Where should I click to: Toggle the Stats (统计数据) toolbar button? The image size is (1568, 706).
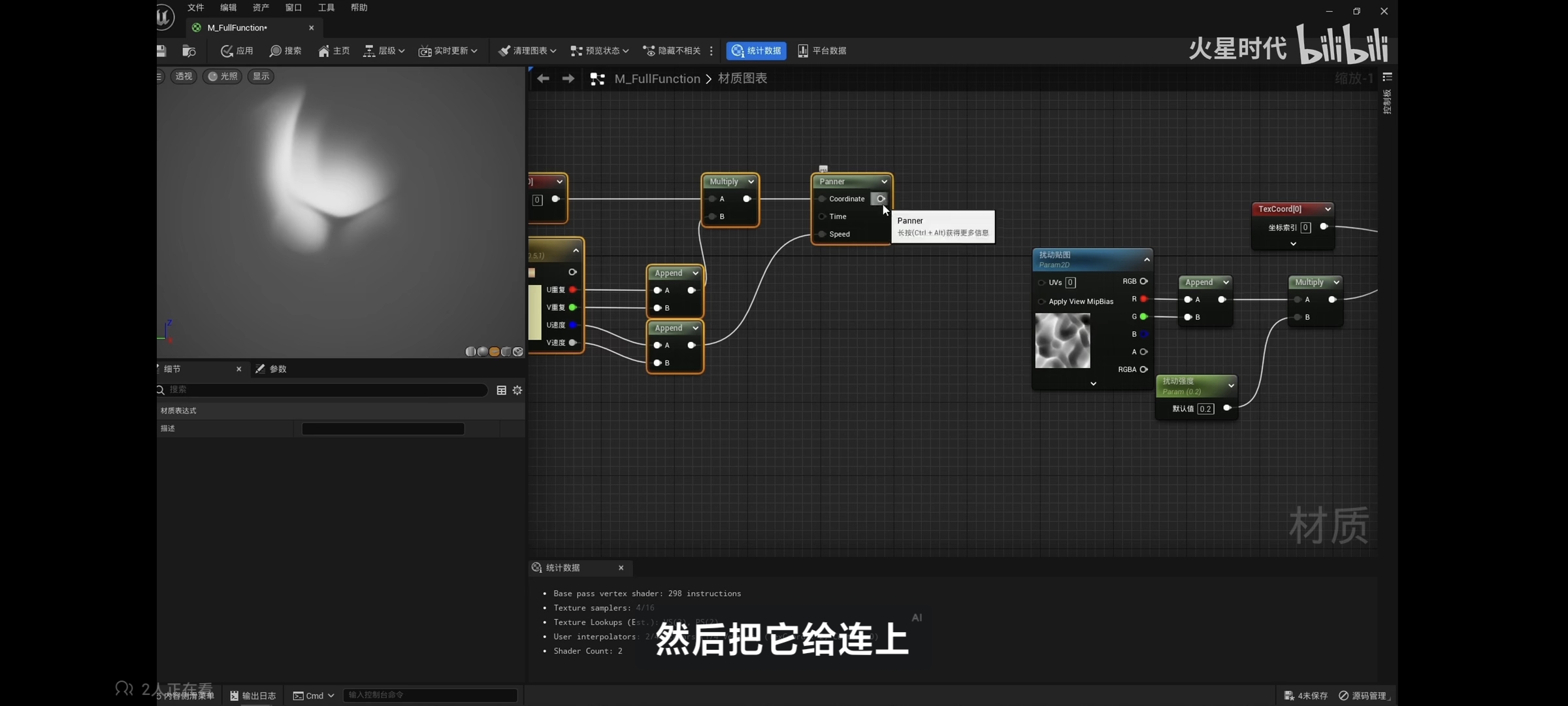(756, 51)
